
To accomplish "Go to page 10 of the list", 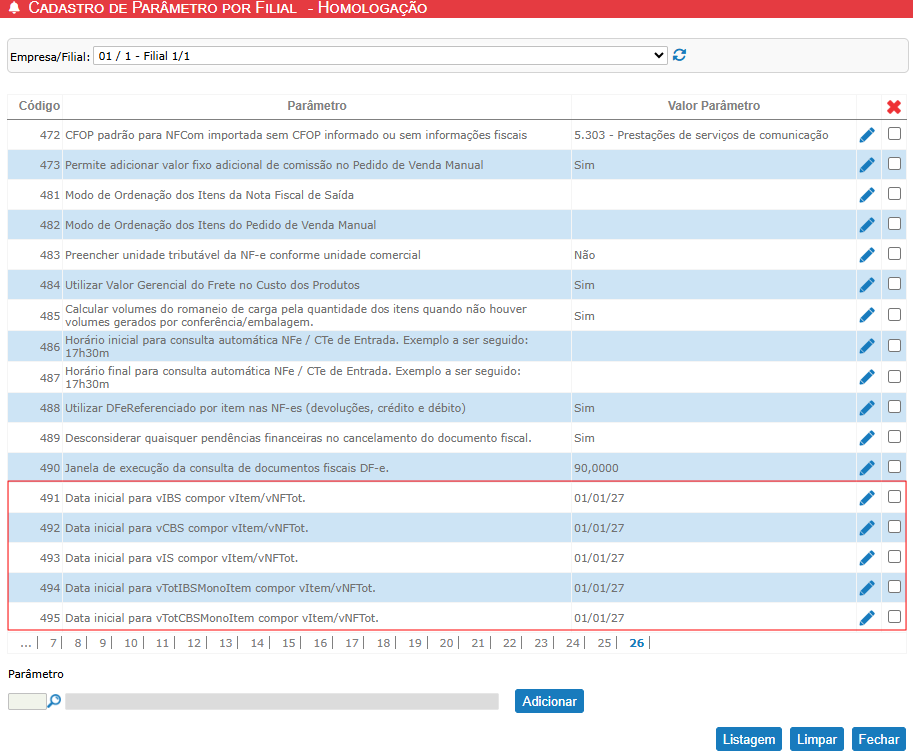I will click(x=131, y=643).
